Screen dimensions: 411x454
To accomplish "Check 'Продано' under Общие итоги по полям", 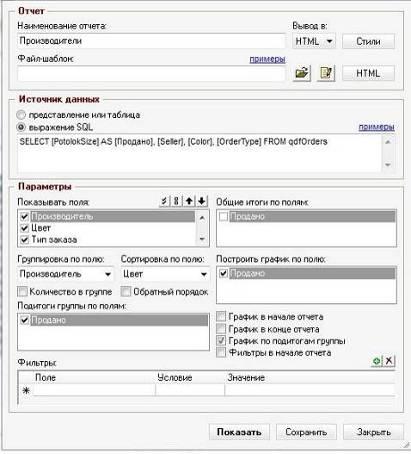I will [223, 217].
